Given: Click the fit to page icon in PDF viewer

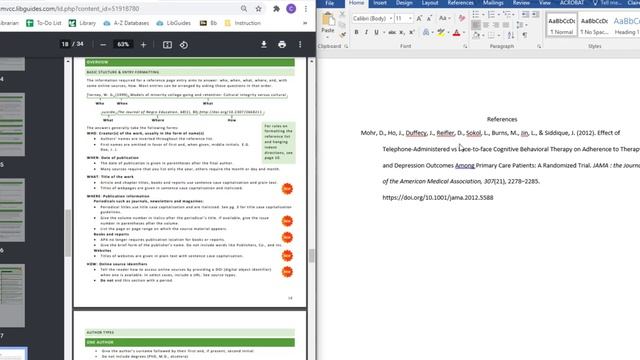Looking at the screenshot, I should click(x=167, y=45).
